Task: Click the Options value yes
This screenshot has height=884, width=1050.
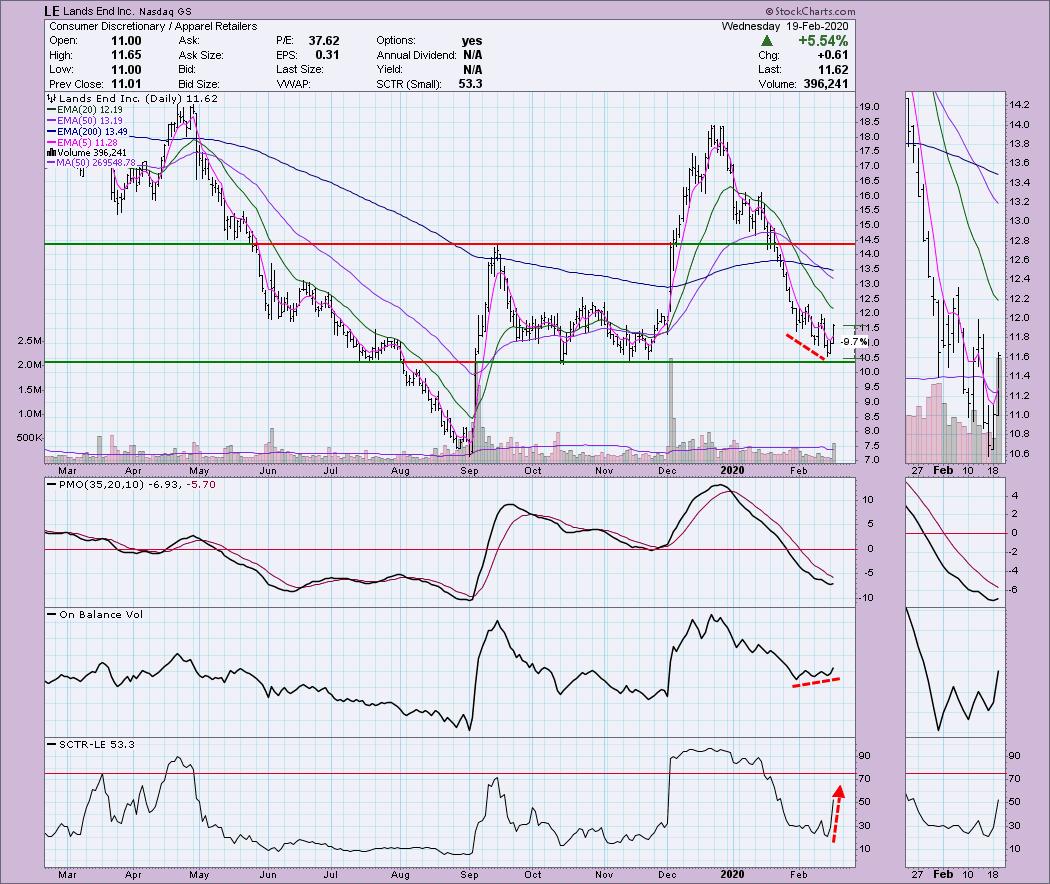Action: (x=472, y=41)
